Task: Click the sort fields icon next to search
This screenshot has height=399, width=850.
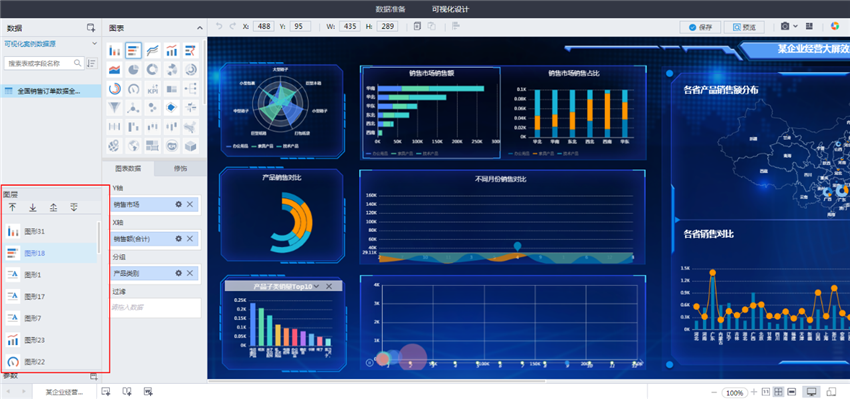Action: [92, 63]
